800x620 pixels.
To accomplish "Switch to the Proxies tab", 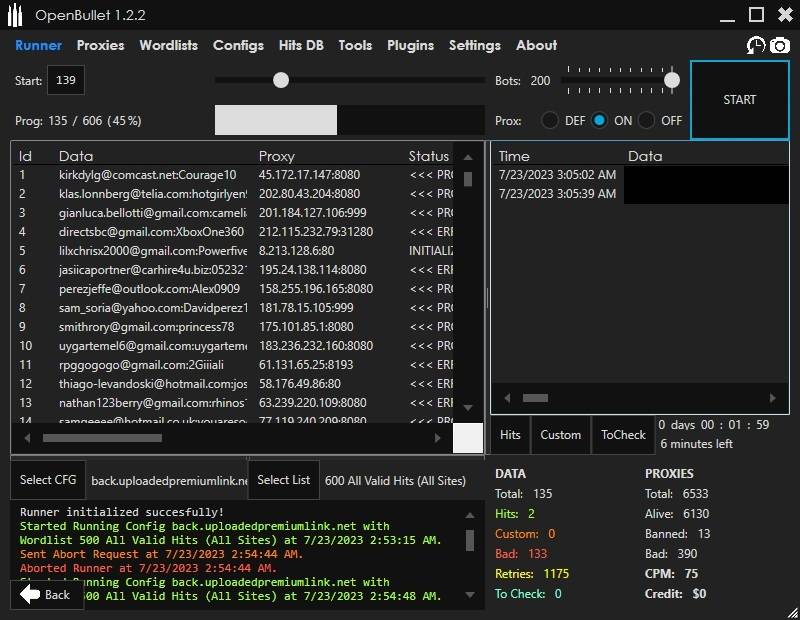I will [x=101, y=45].
